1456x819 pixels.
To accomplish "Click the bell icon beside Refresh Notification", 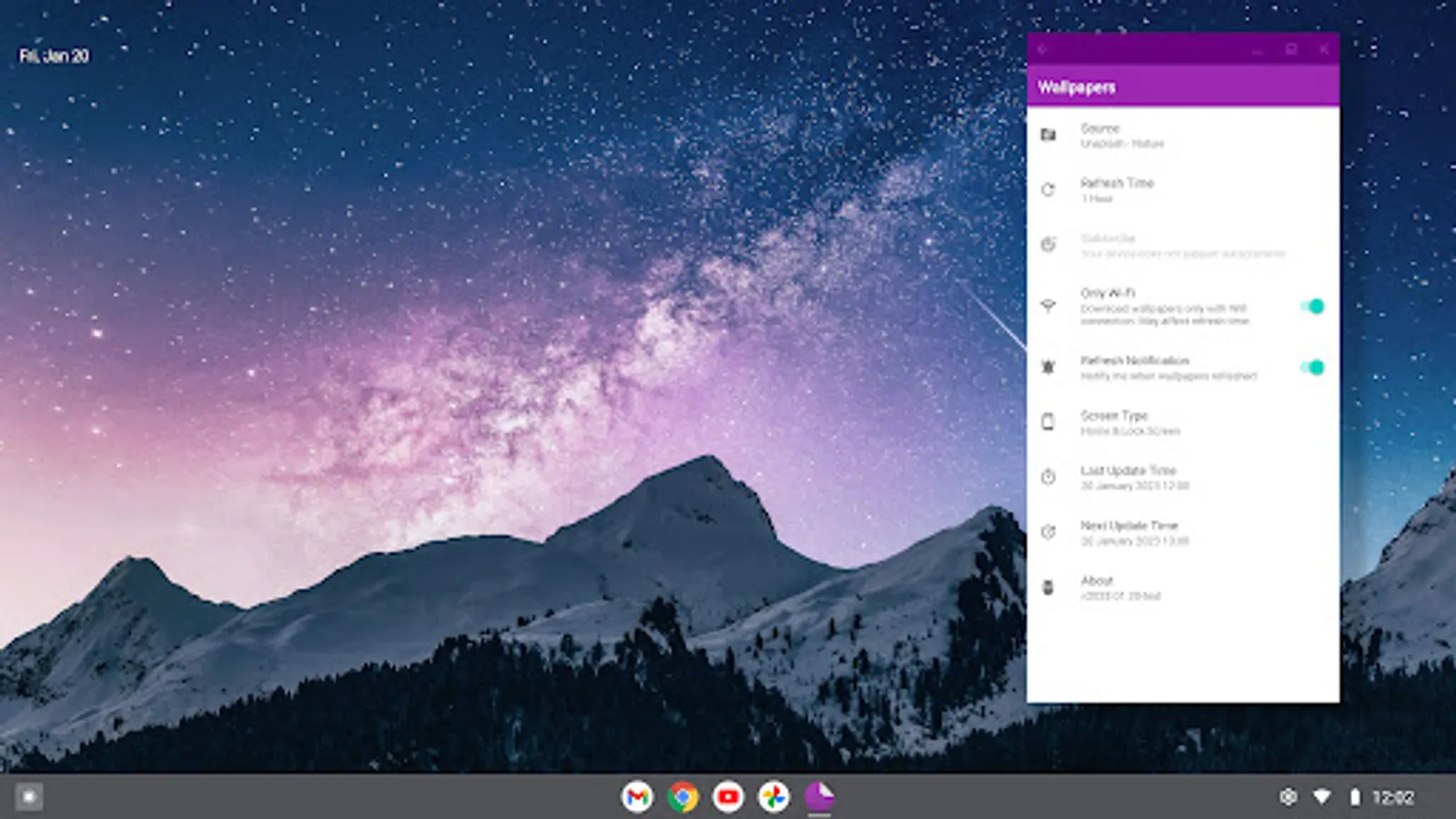I will (1048, 368).
